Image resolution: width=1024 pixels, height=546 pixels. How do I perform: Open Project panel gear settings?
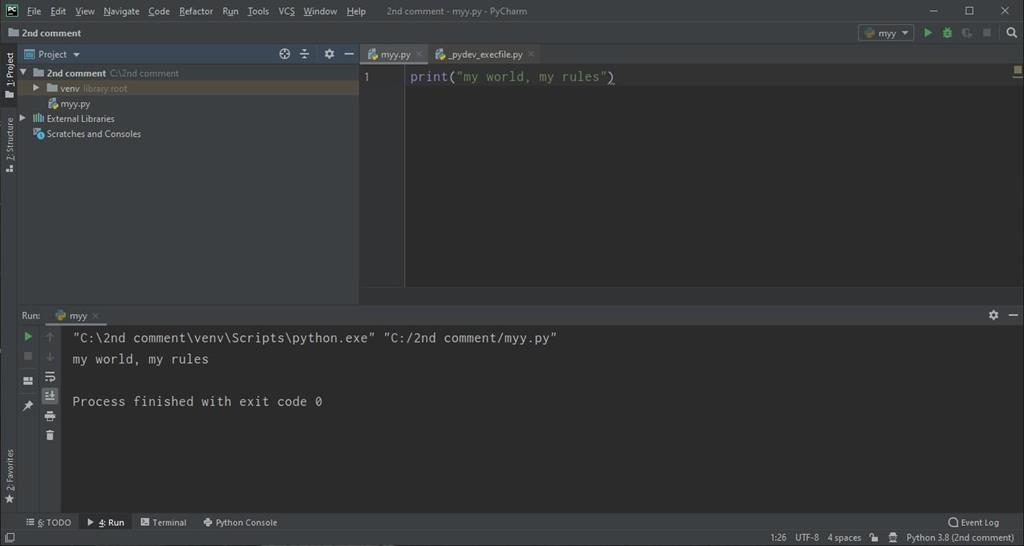(329, 54)
